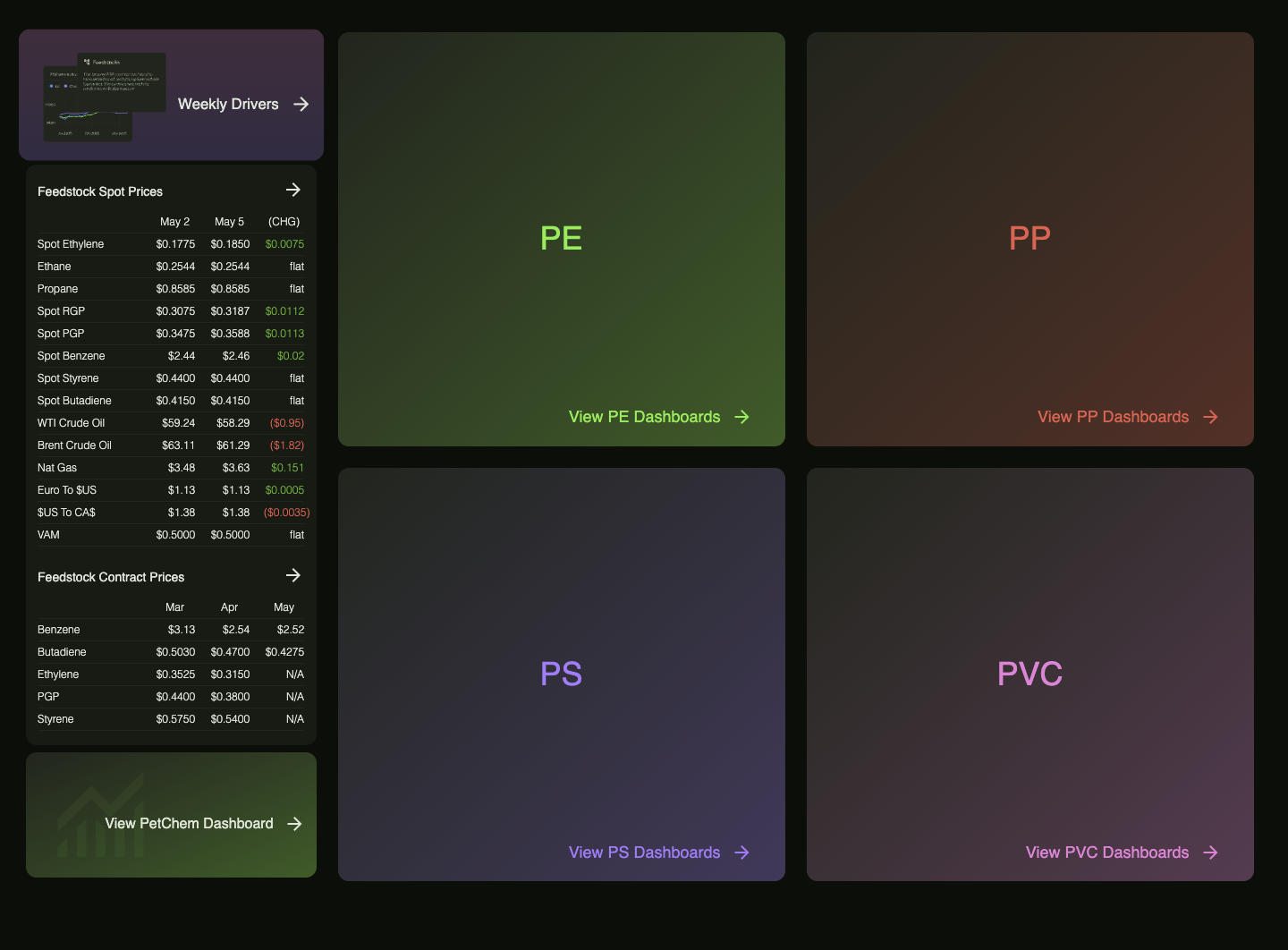The height and width of the screenshot is (950, 1288).
Task: Open the View PE Dashboards link
Action: [x=644, y=417]
